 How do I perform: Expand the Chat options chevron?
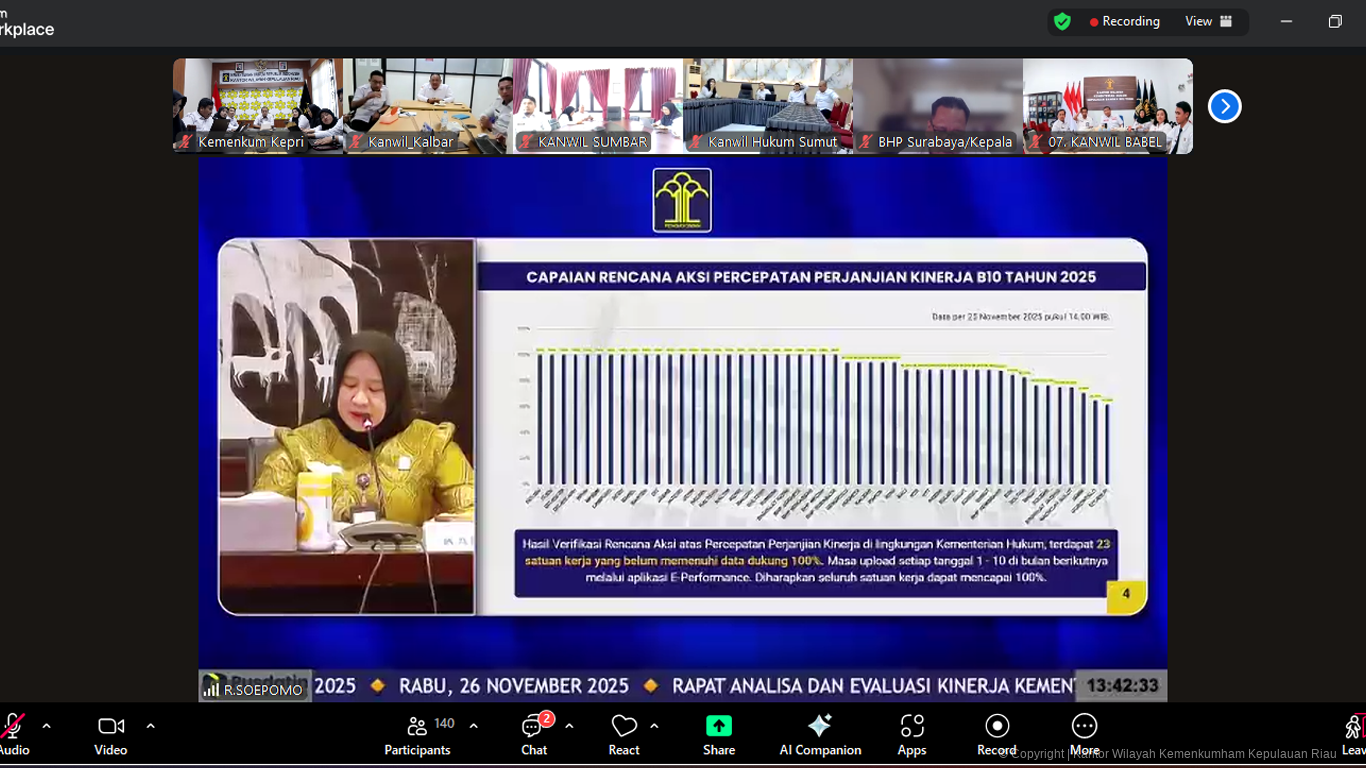click(x=569, y=726)
